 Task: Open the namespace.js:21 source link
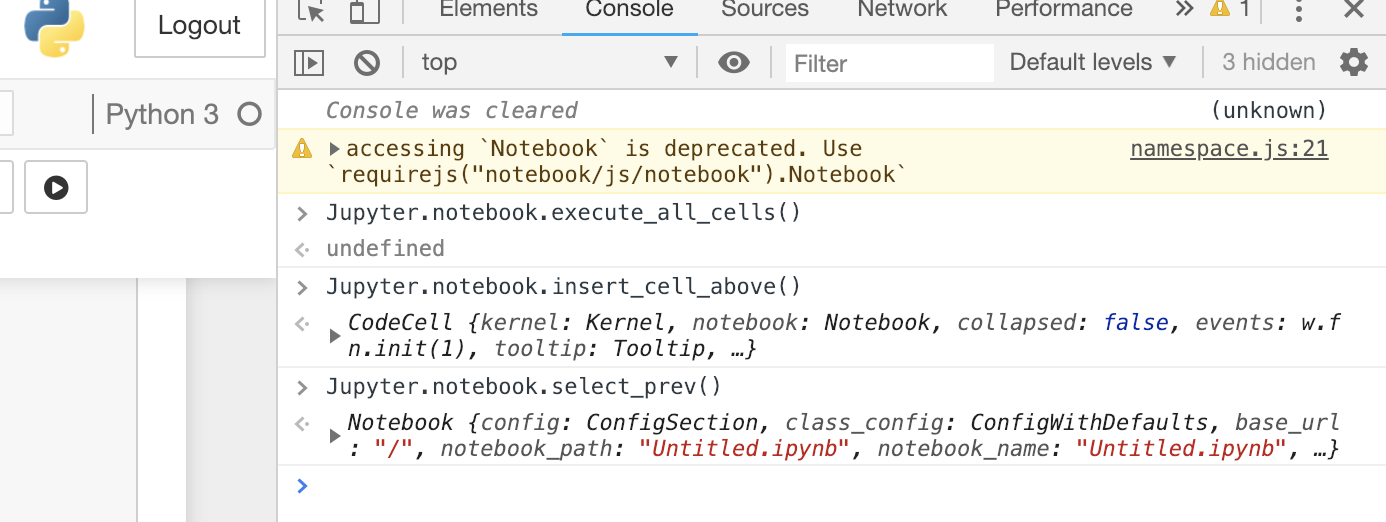pos(1229,149)
